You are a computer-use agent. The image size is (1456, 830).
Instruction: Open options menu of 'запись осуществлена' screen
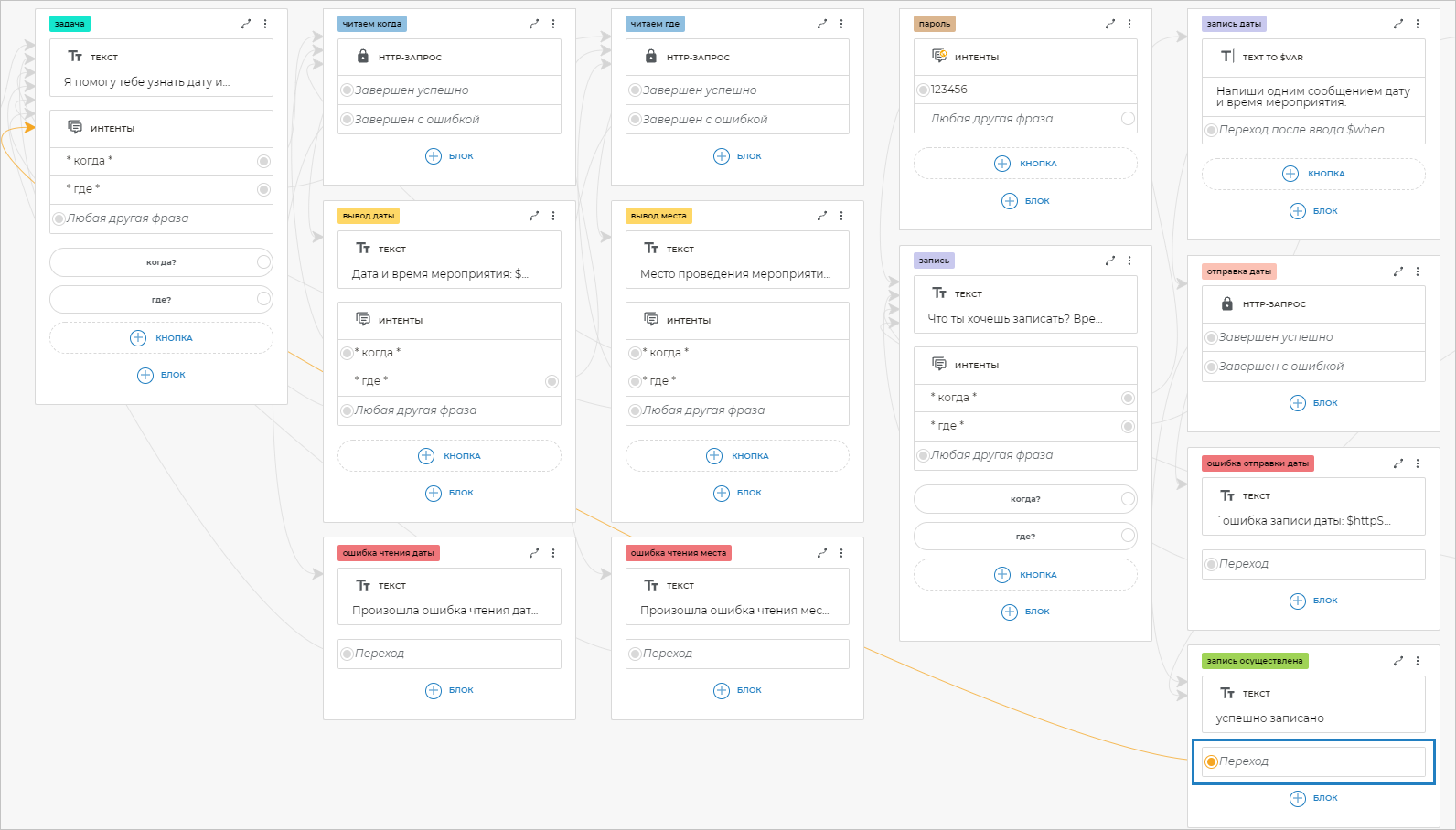pos(1418,661)
